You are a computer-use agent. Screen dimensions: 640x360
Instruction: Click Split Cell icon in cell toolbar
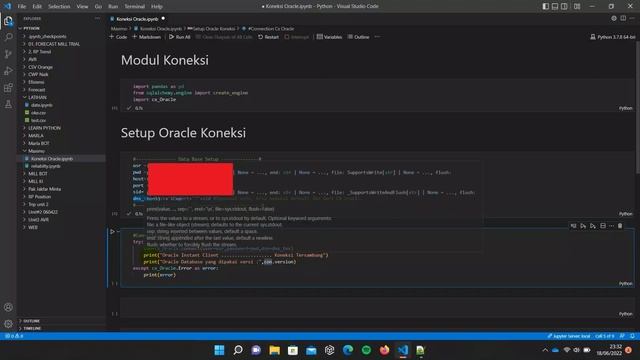(603, 226)
